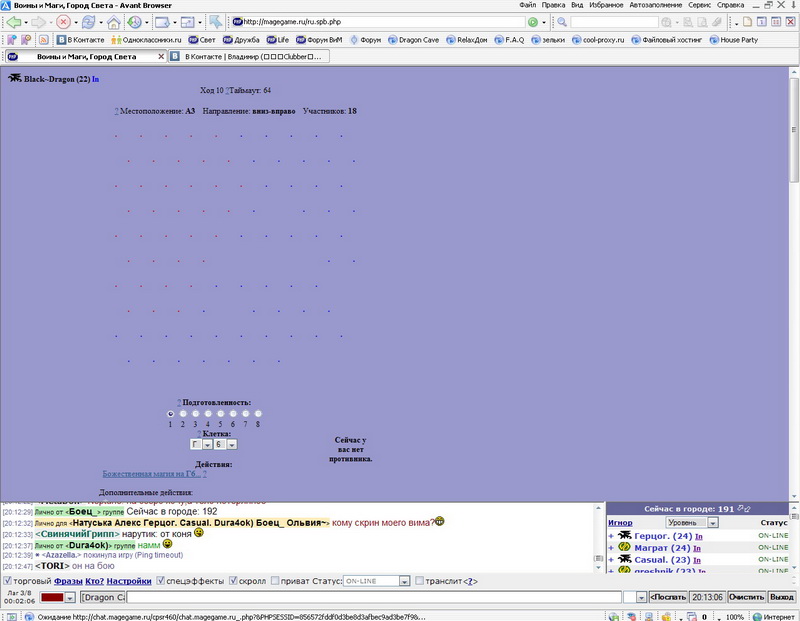The height and width of the screenshot is (621, 800).
Task: Open the Вид menu
Action: click(x=577, y=5)
